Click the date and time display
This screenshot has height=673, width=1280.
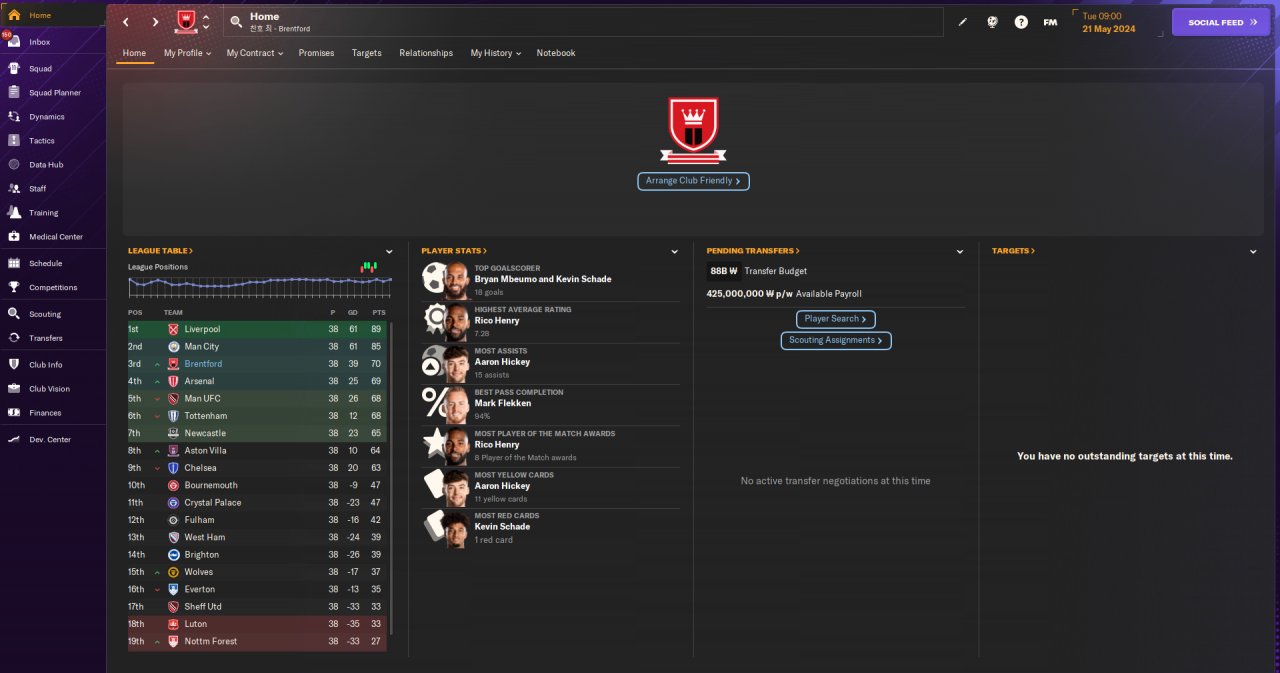[x=1109, y=22]
